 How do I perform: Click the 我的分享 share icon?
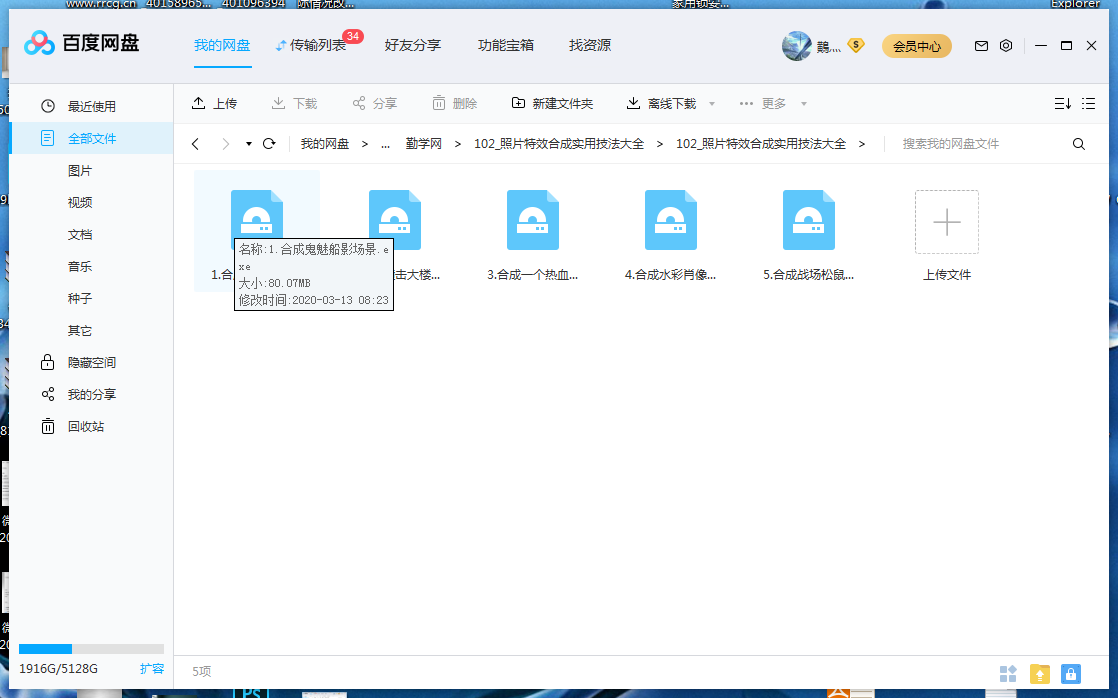pos(48,394)
